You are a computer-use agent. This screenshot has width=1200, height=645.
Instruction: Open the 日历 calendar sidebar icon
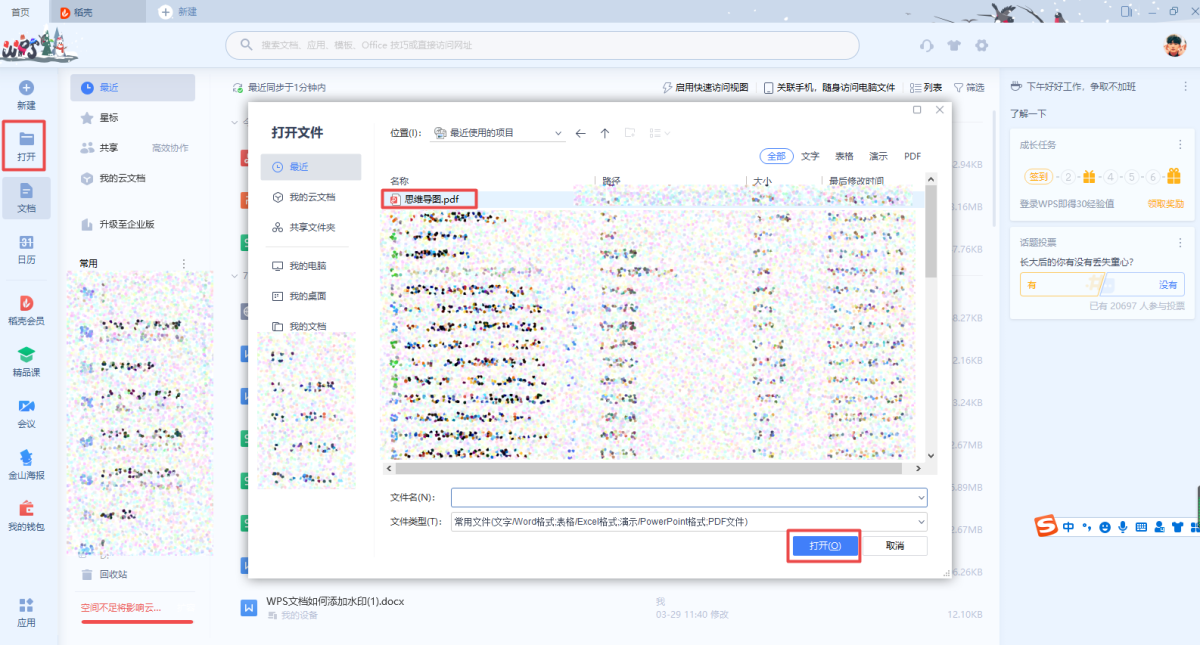coord(27,249)
